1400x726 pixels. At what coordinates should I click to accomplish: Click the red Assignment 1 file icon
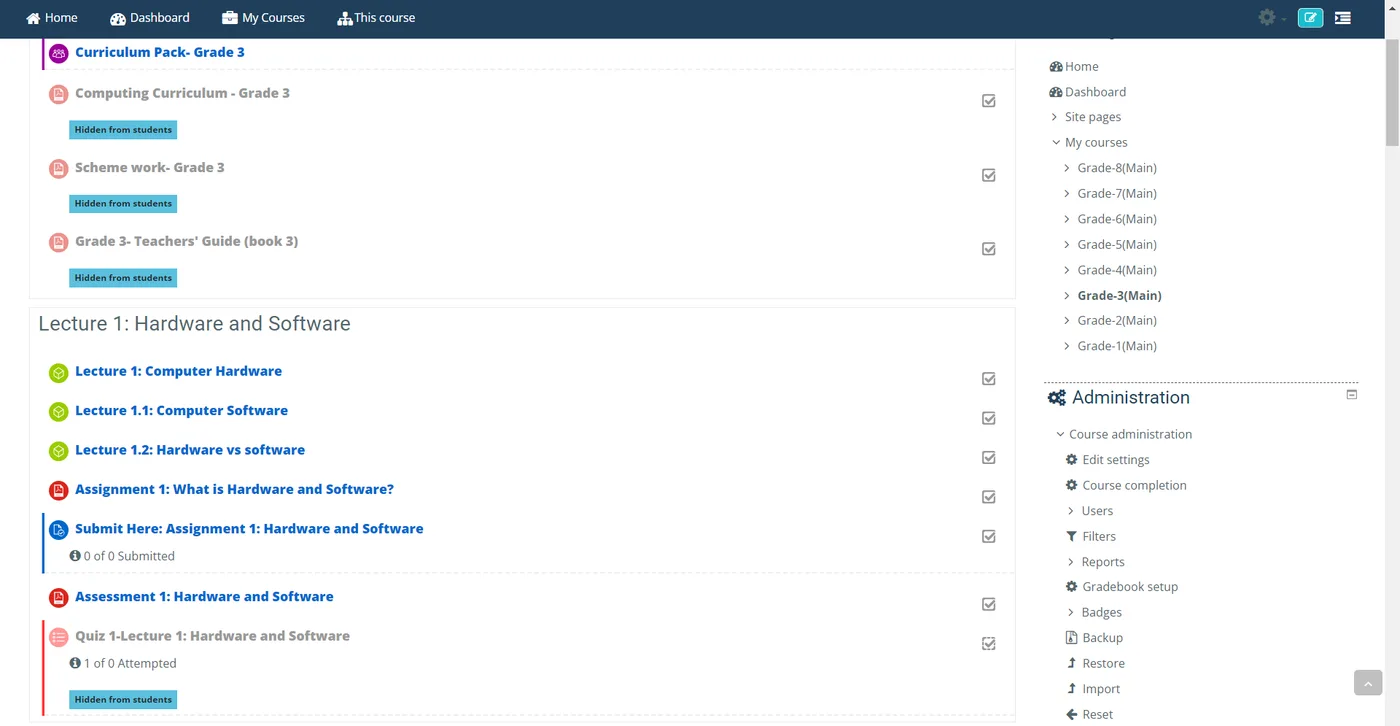[59, 490]
